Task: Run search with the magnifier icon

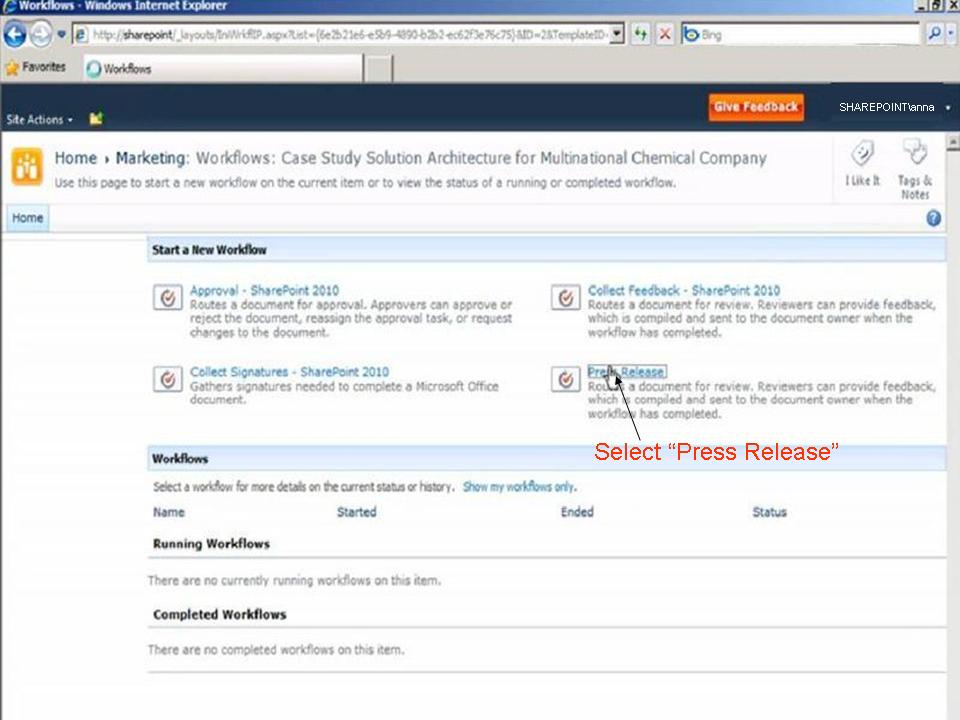Action: pyautogui.click(x=934, y=34)
